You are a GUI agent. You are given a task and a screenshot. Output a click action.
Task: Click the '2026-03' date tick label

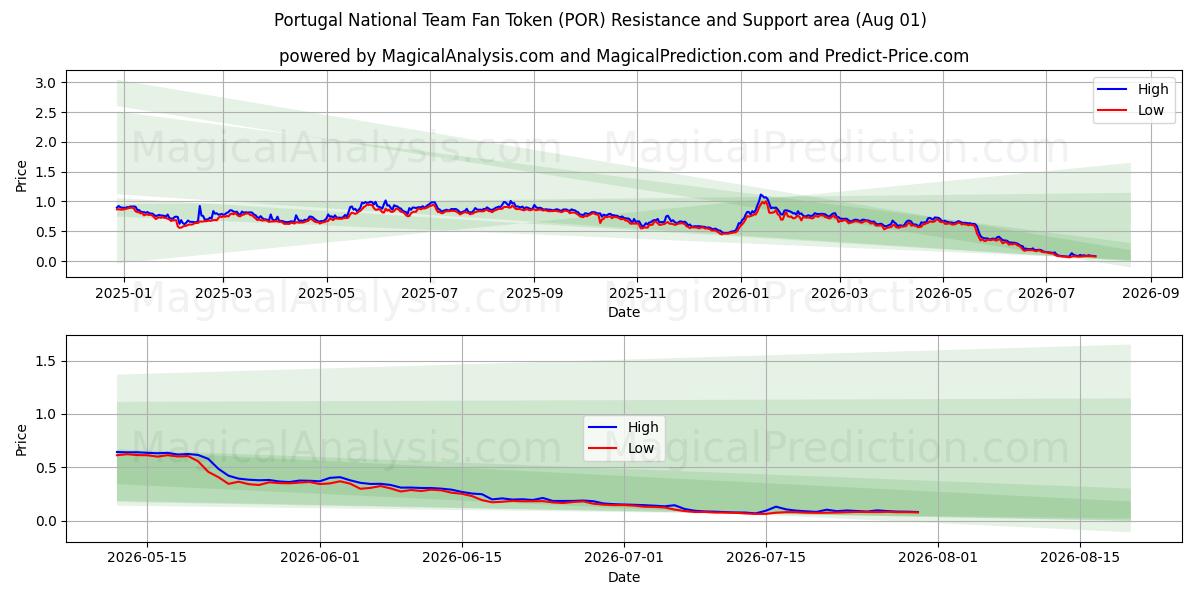point(840,294)
